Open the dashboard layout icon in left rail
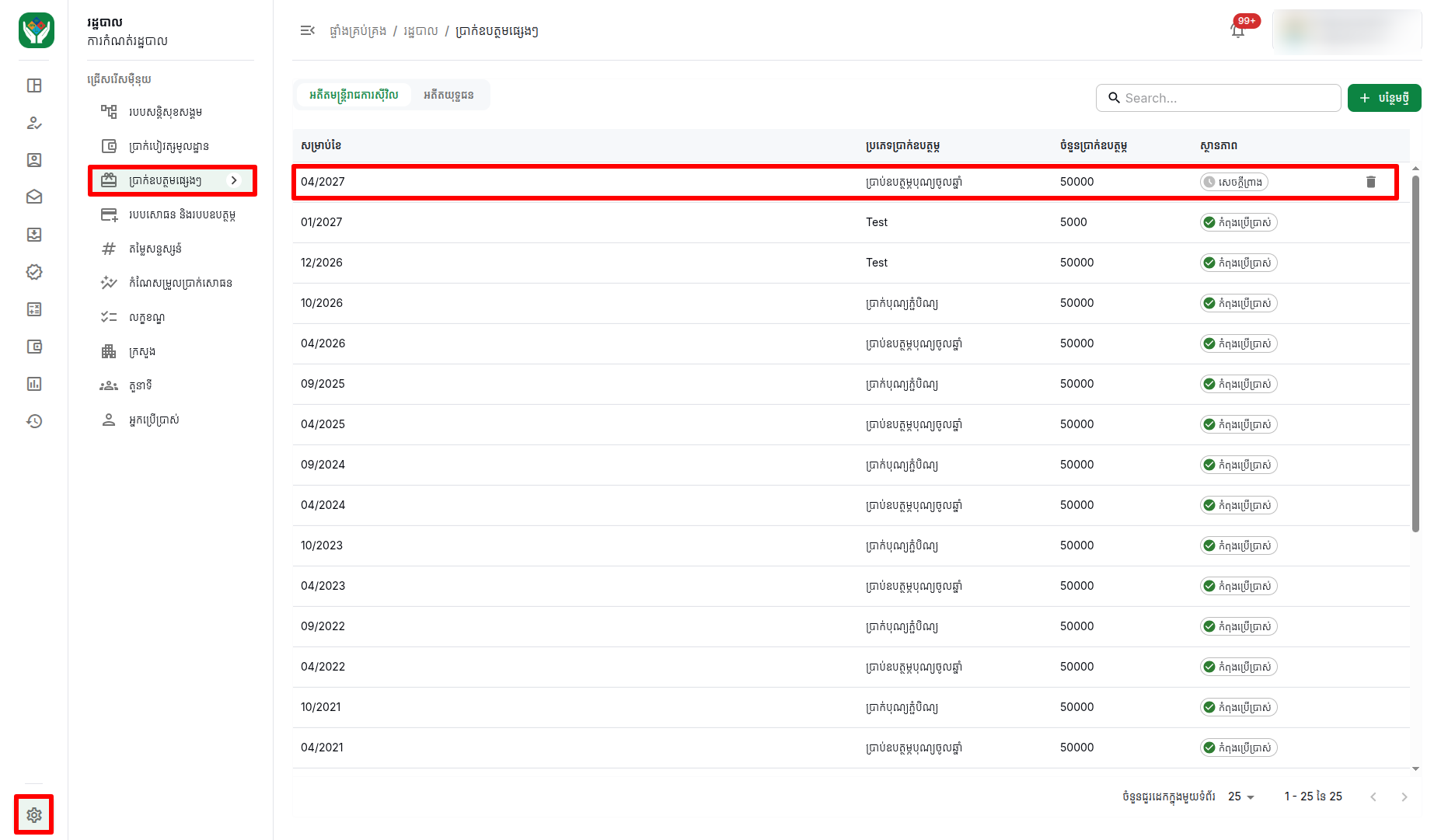Image resolution: width=1441 pixels, height=840 pixels. click(34, 85)
